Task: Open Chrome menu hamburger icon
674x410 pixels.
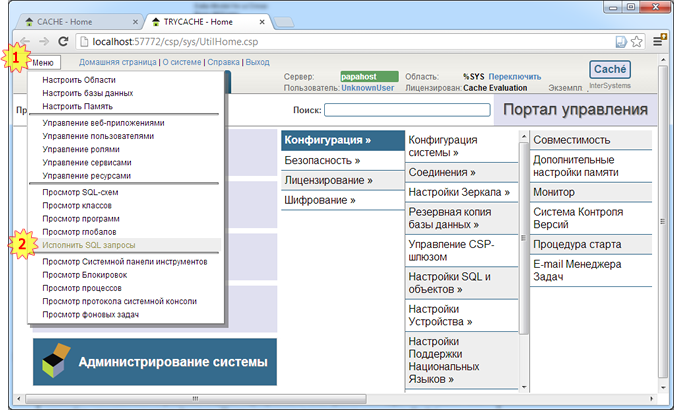Action: (x=659, y=41)
